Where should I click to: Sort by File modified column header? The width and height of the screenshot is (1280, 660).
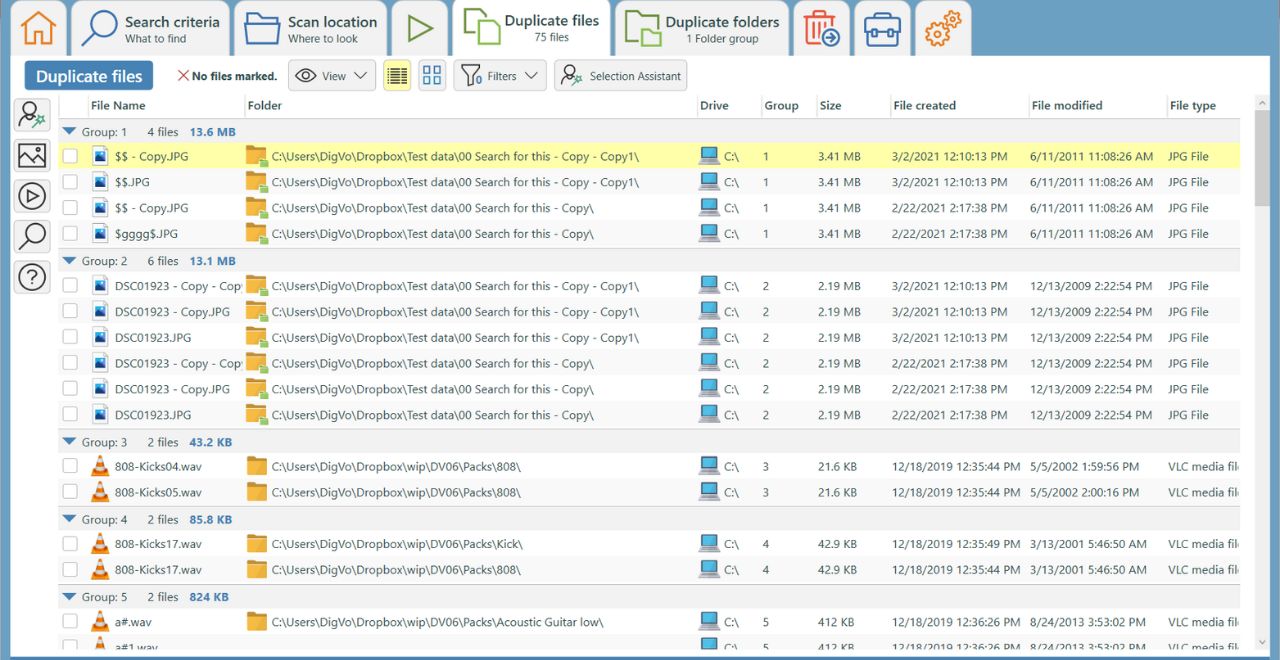pyautogui.click(x=1067, y=105)
